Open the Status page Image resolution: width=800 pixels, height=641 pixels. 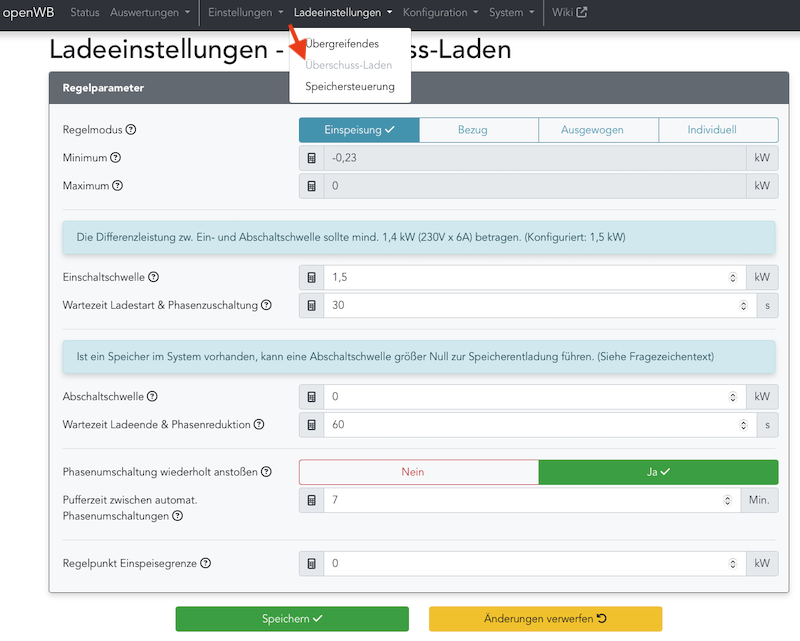tap(85, 13)
